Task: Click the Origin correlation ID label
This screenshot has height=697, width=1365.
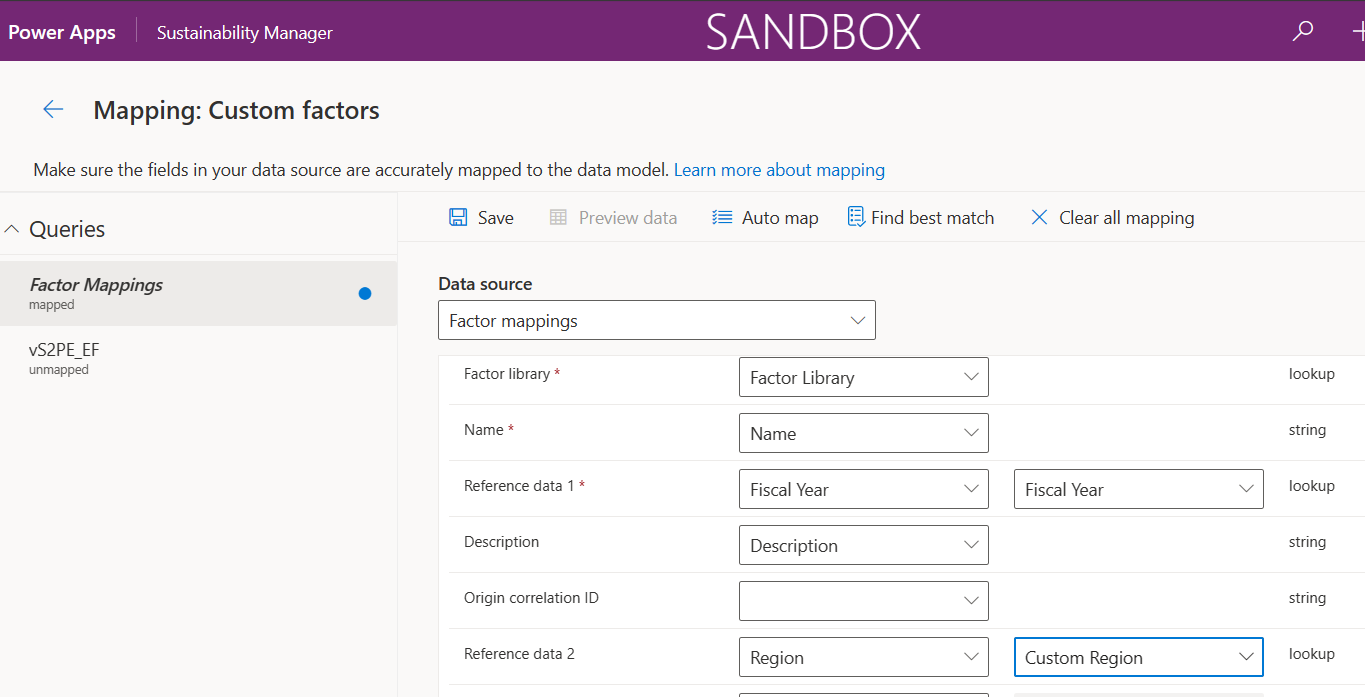Action: (531, 597)
